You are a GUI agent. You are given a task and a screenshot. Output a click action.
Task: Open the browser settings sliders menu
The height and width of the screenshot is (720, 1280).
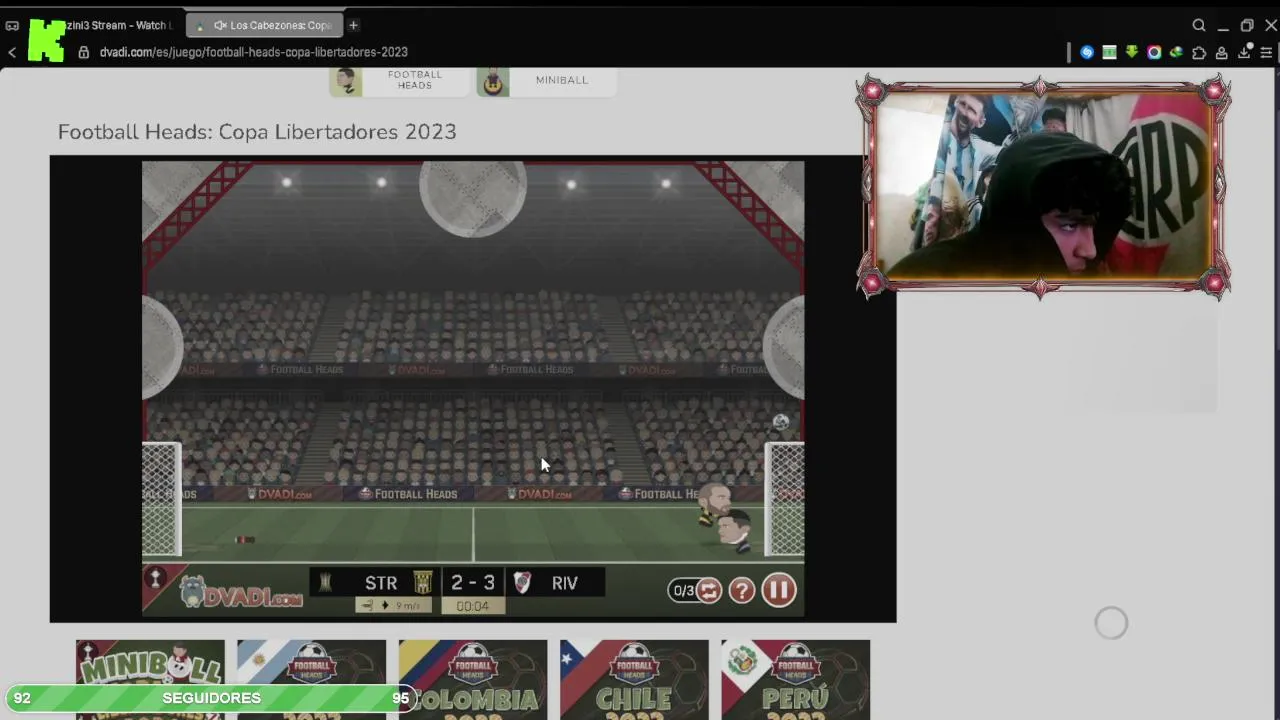pos(1266,52)
